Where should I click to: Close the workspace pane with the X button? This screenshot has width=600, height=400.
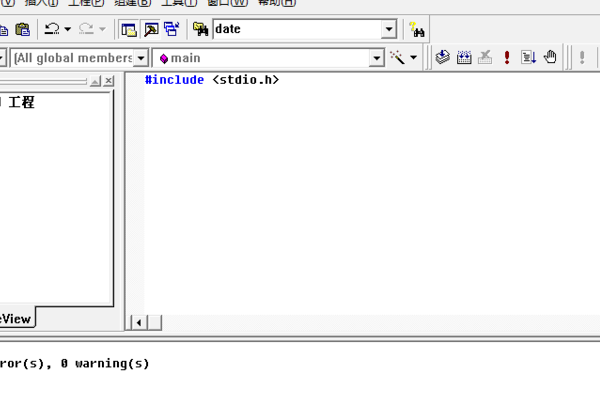(x=109, y=81)
